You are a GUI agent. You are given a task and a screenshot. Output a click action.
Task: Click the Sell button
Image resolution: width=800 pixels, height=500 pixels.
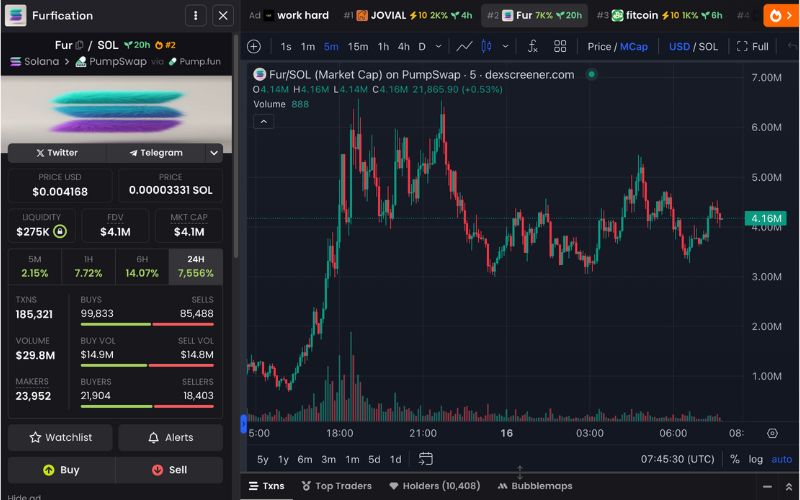(x=169, y=470)
